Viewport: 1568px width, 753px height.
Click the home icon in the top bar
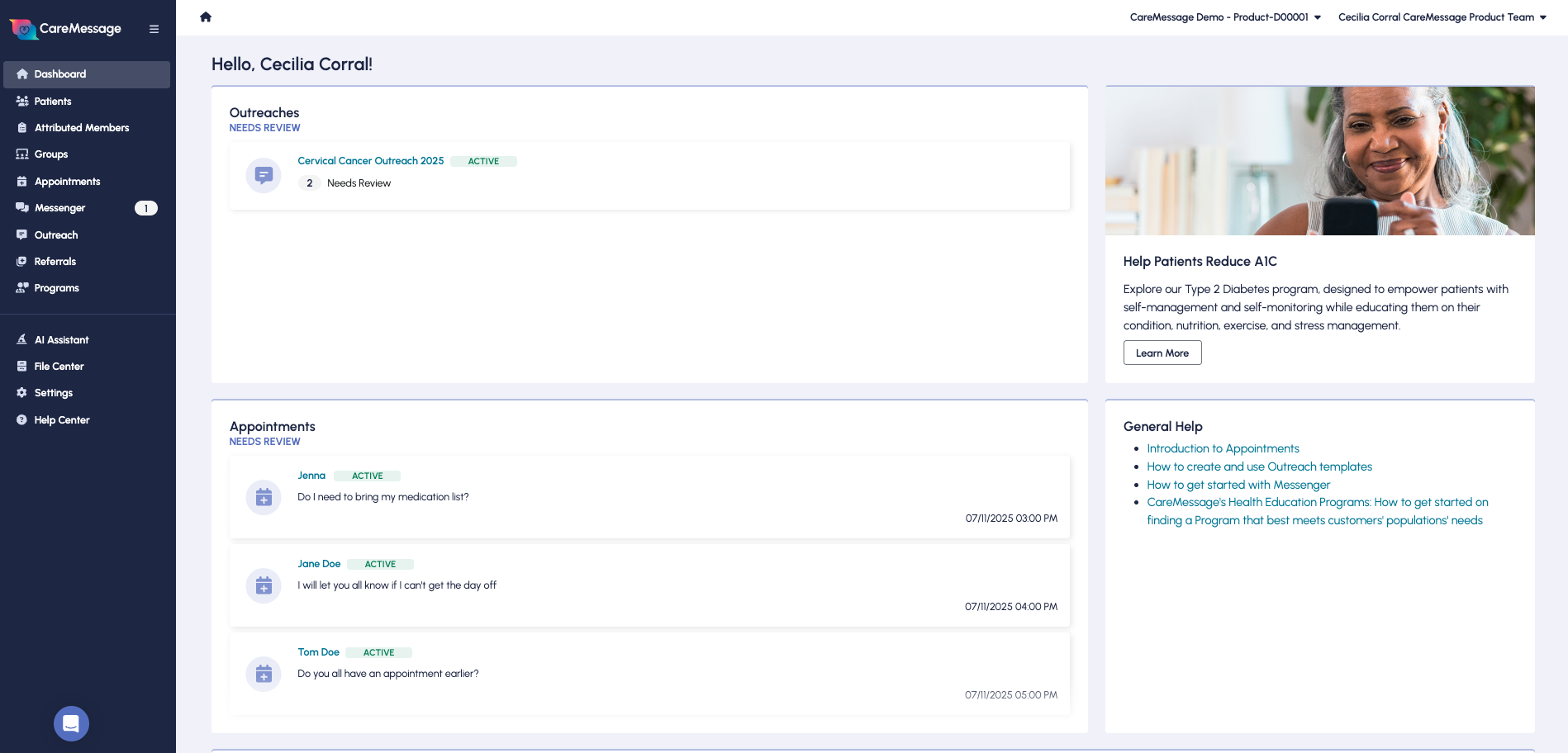coord(205,17)
